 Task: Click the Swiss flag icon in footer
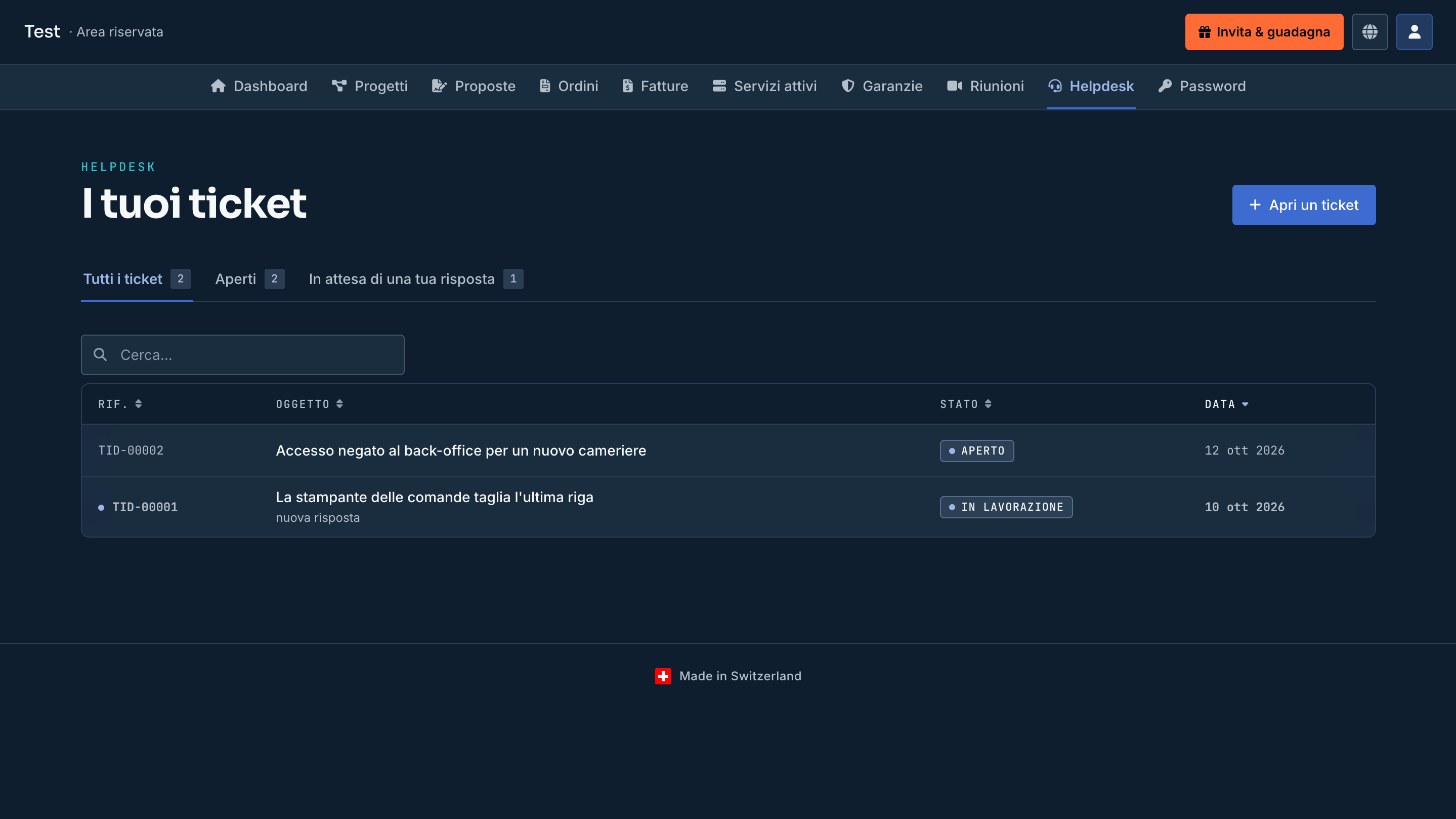coord(663,676)
